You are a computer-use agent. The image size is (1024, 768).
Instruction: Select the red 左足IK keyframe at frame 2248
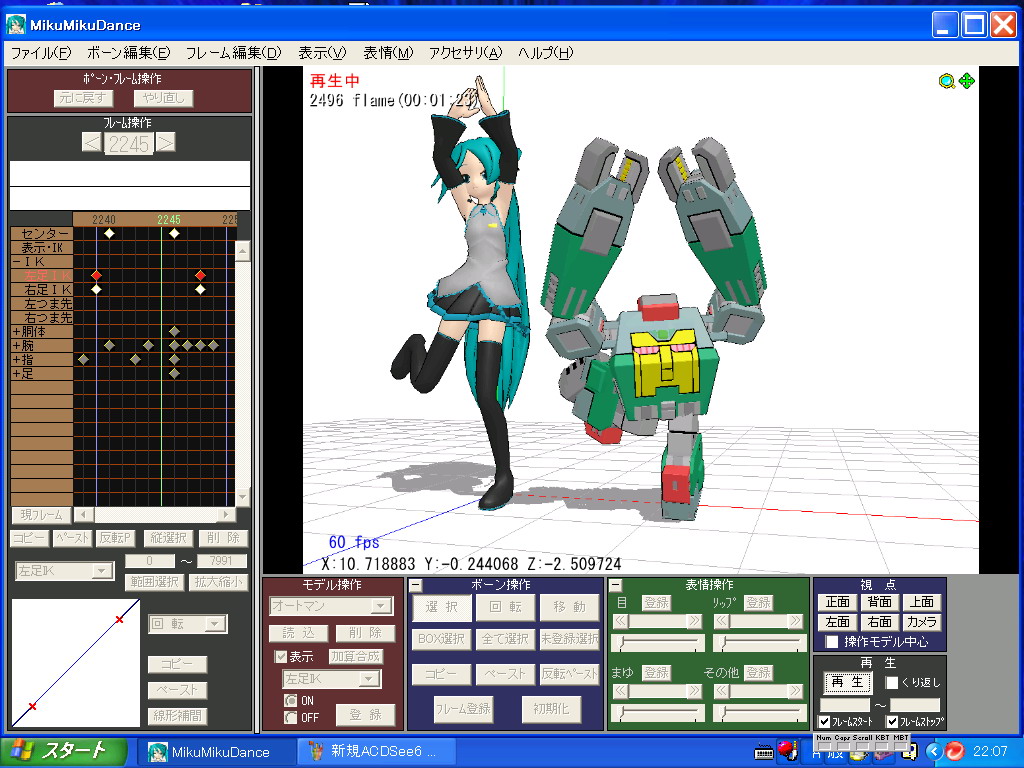tap(200, 276)
